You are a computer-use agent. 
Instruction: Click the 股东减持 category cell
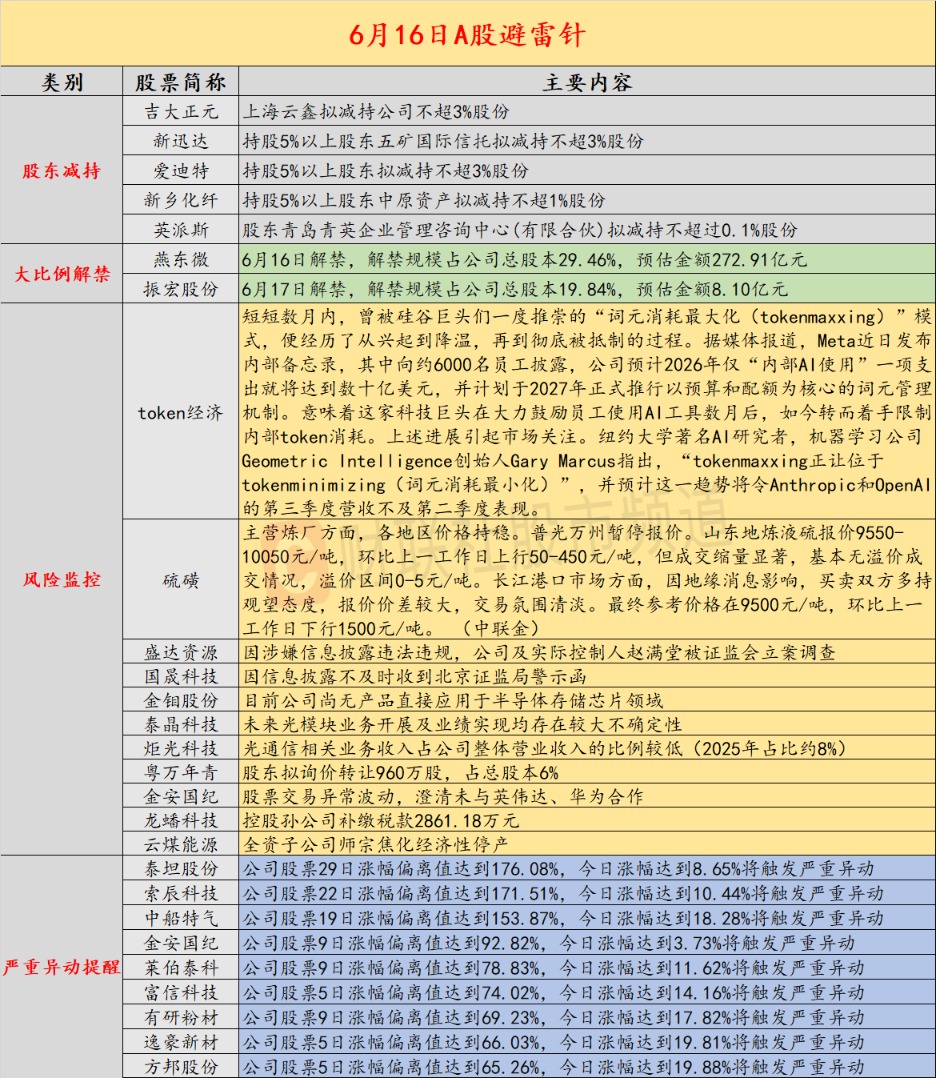tap(61, 170)
